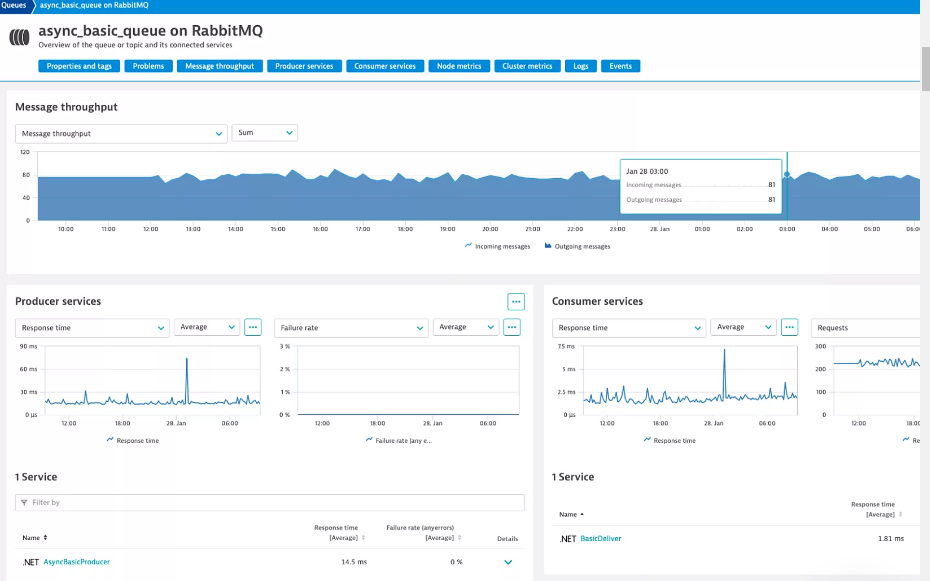Image resolution: width=930 pixels, height=581 pixels.
Task: Go to Producer services section
Action: (304, 66)
